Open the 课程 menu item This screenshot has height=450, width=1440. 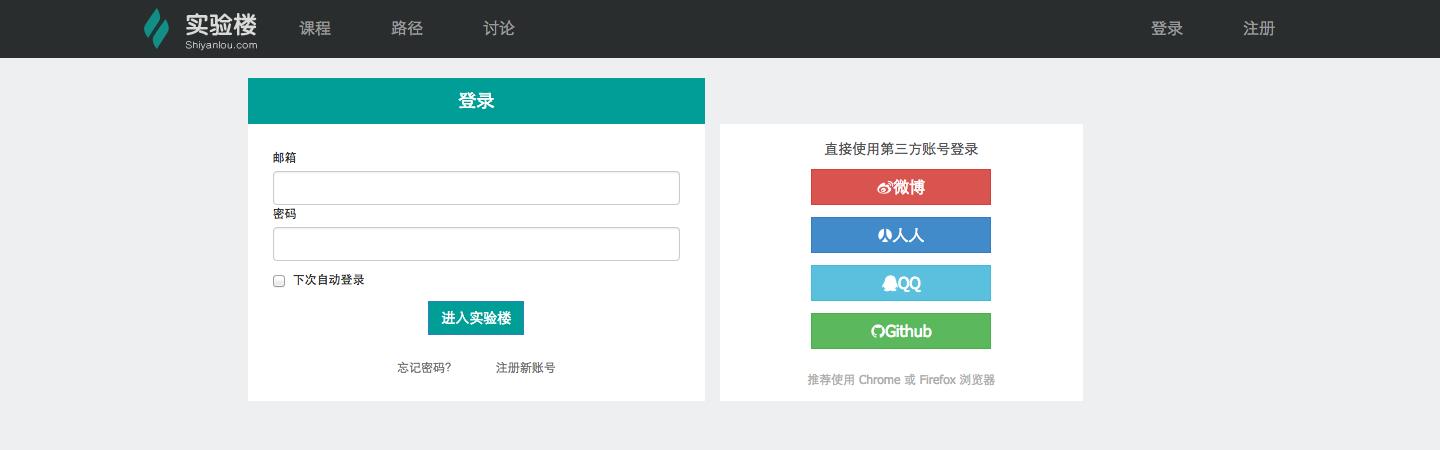tap(315, 29)
